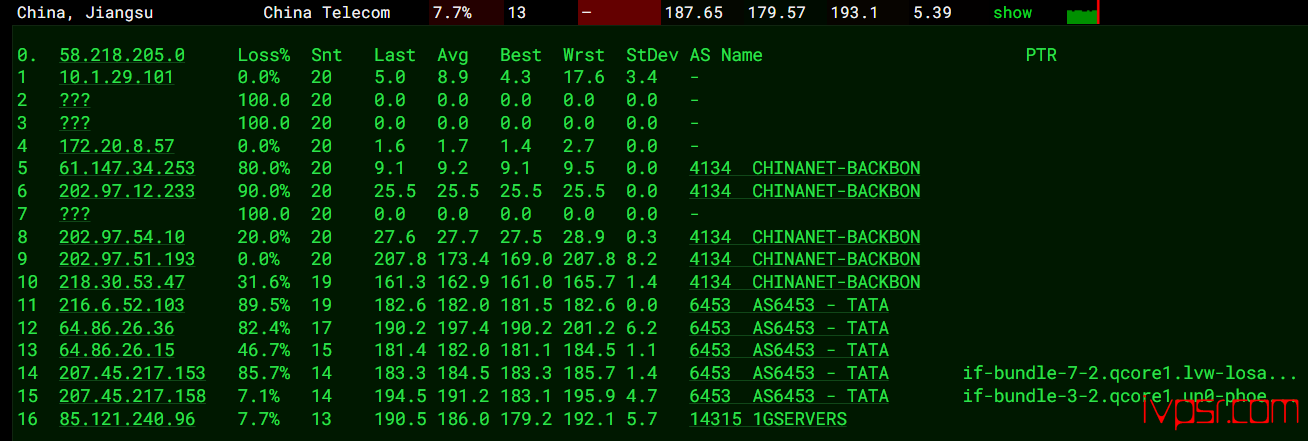Viewport: 1308px width, 441px height.
Task: Select the unknown ??? address at hop 2
Action: 75,100
